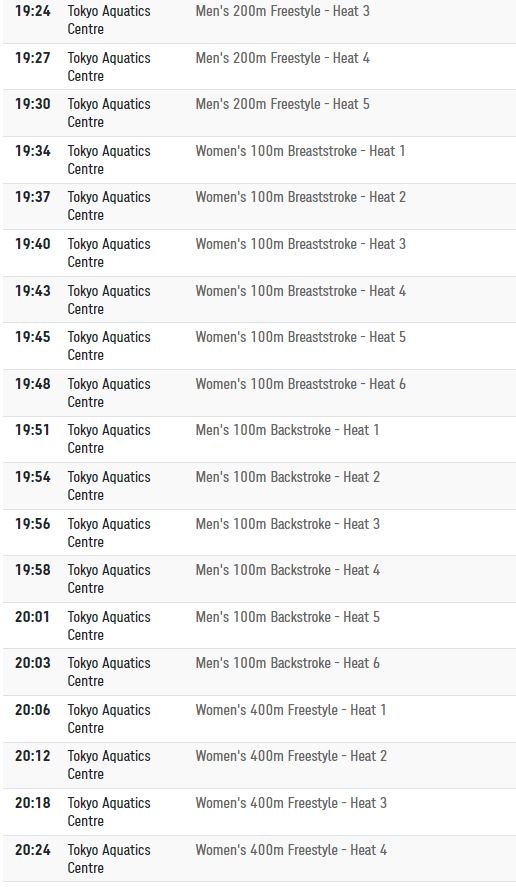
Task: Select Women's 400m Freestyle - Heat 2
Action: pyautogui.click(x=291, y=756)
